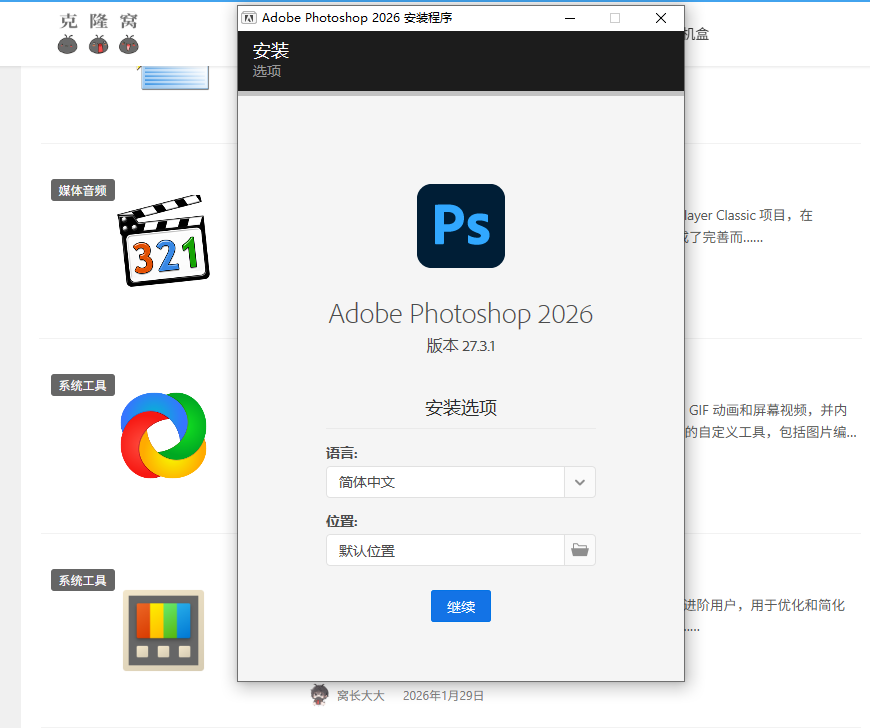
Task: Click the 系统工具 tag near the bottom
Action: tap(82, 579)
